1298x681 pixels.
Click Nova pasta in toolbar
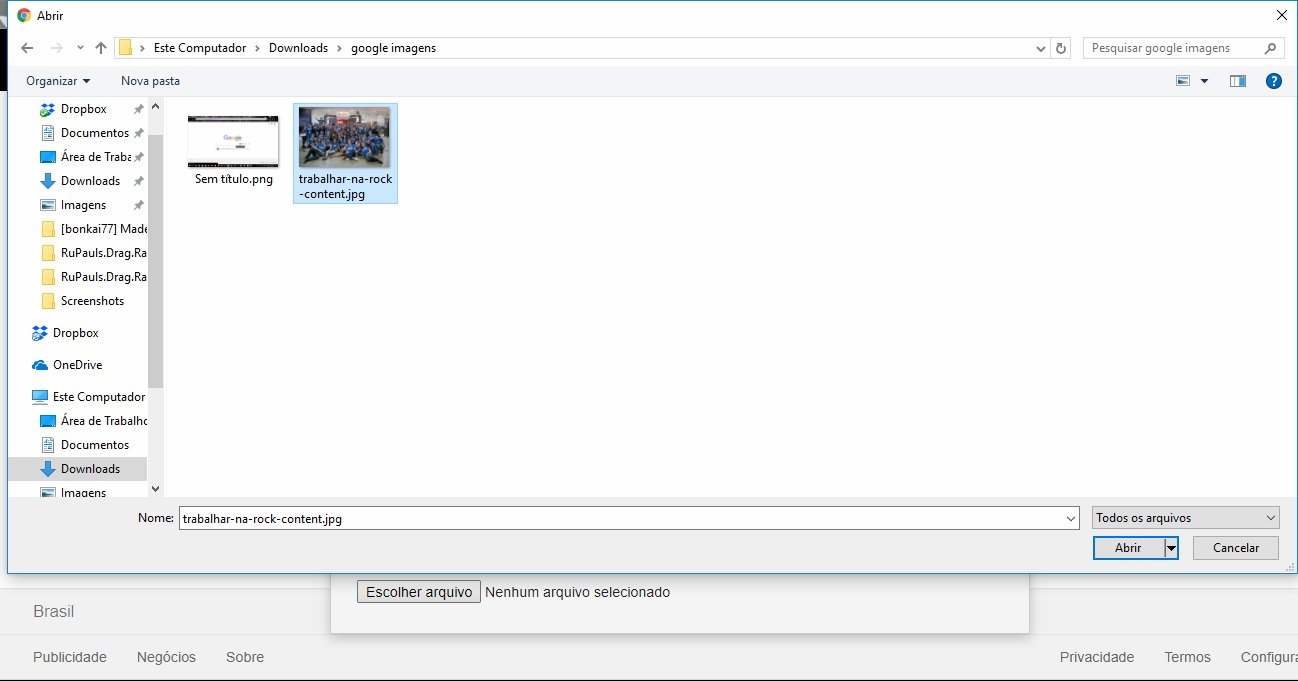click(x=150, y=81)
